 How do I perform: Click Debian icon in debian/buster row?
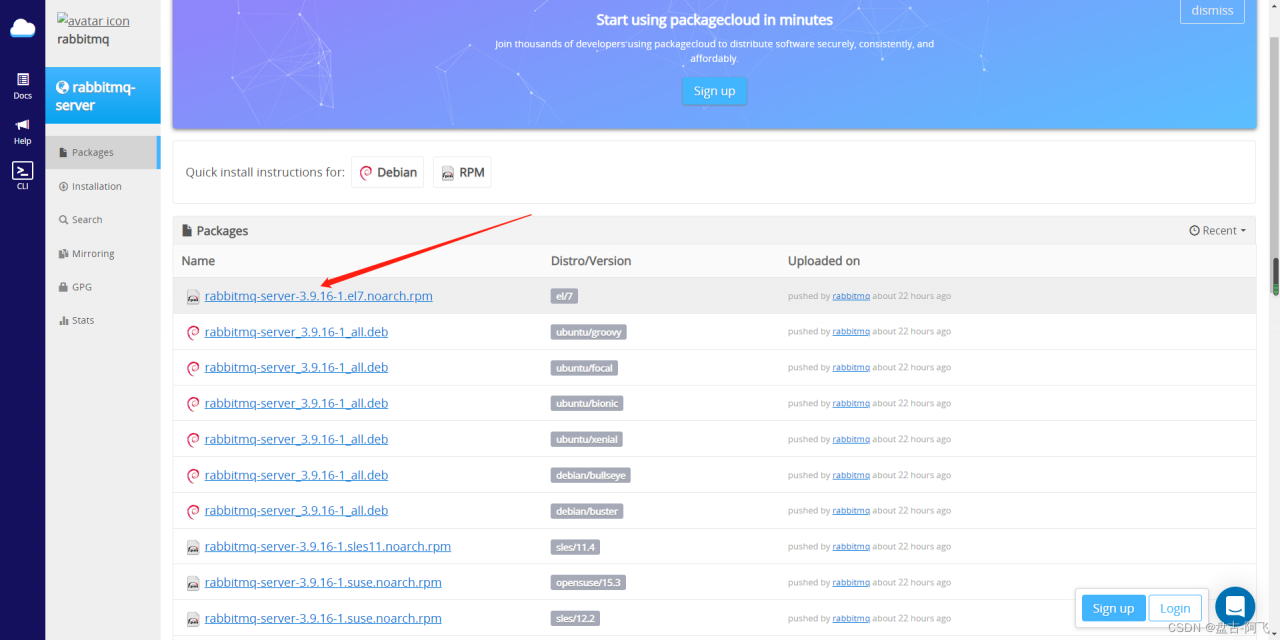click(x=193, y=511)
